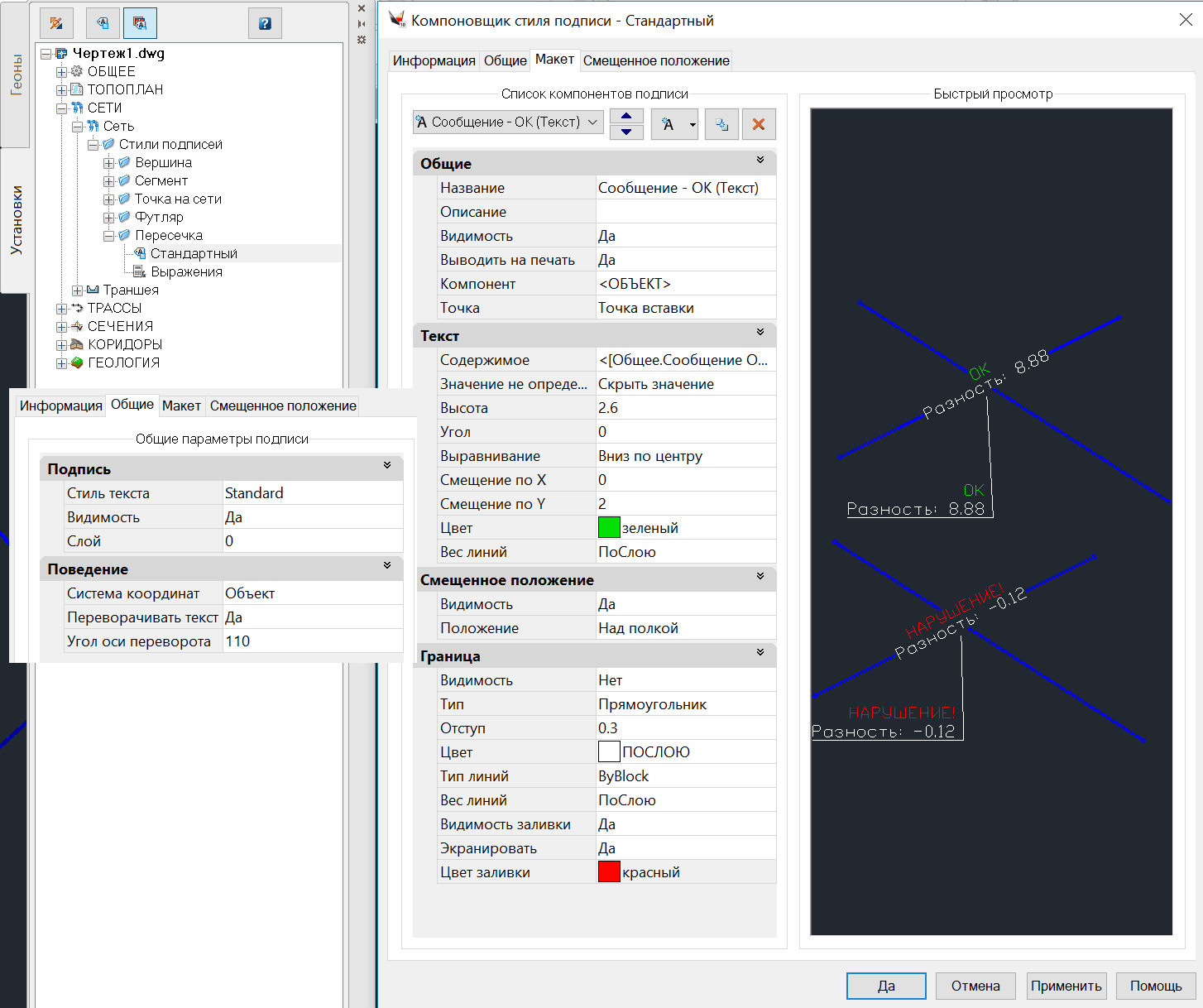Click the gear icon under the palette close X
1203x1008 pixels.
362,40
